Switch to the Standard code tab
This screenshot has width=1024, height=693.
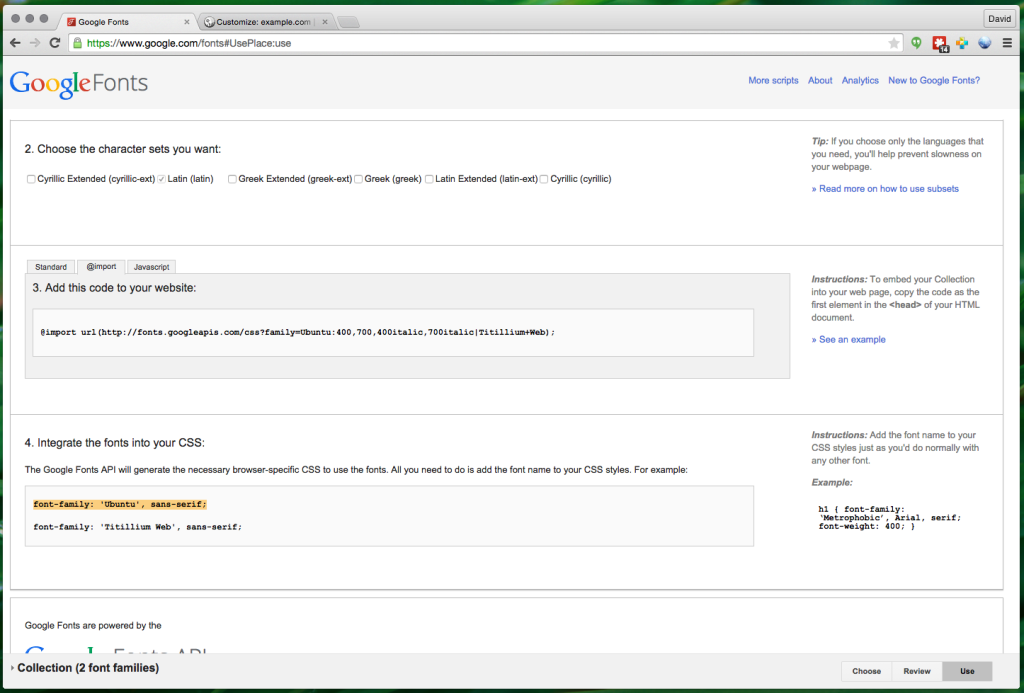pos(51,266)
